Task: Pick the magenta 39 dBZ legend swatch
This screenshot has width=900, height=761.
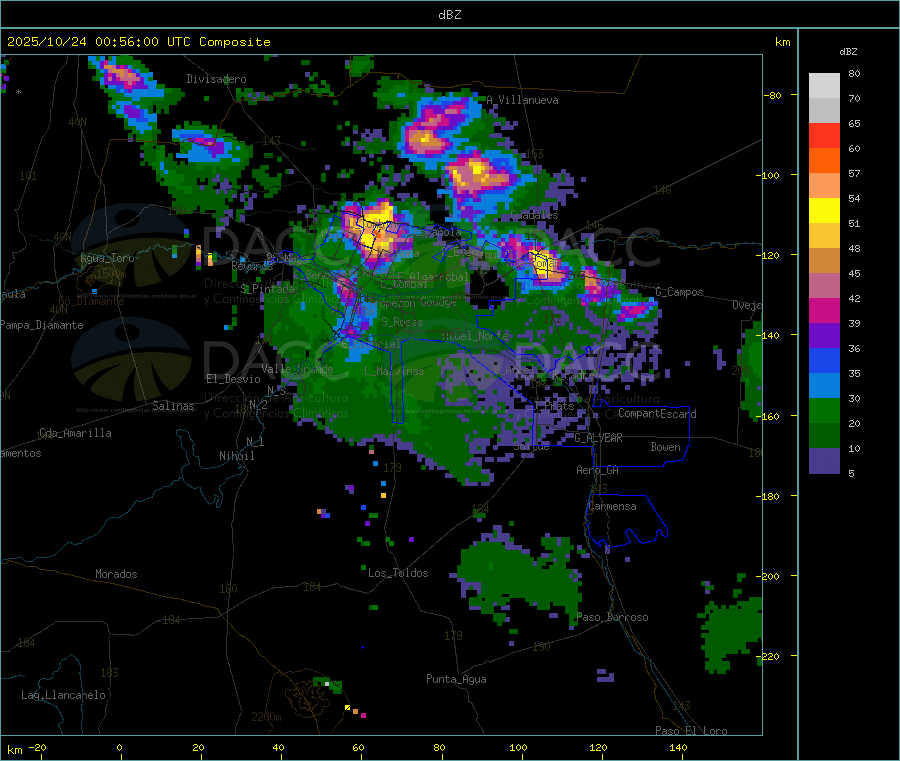Action: tap(824, 310)
